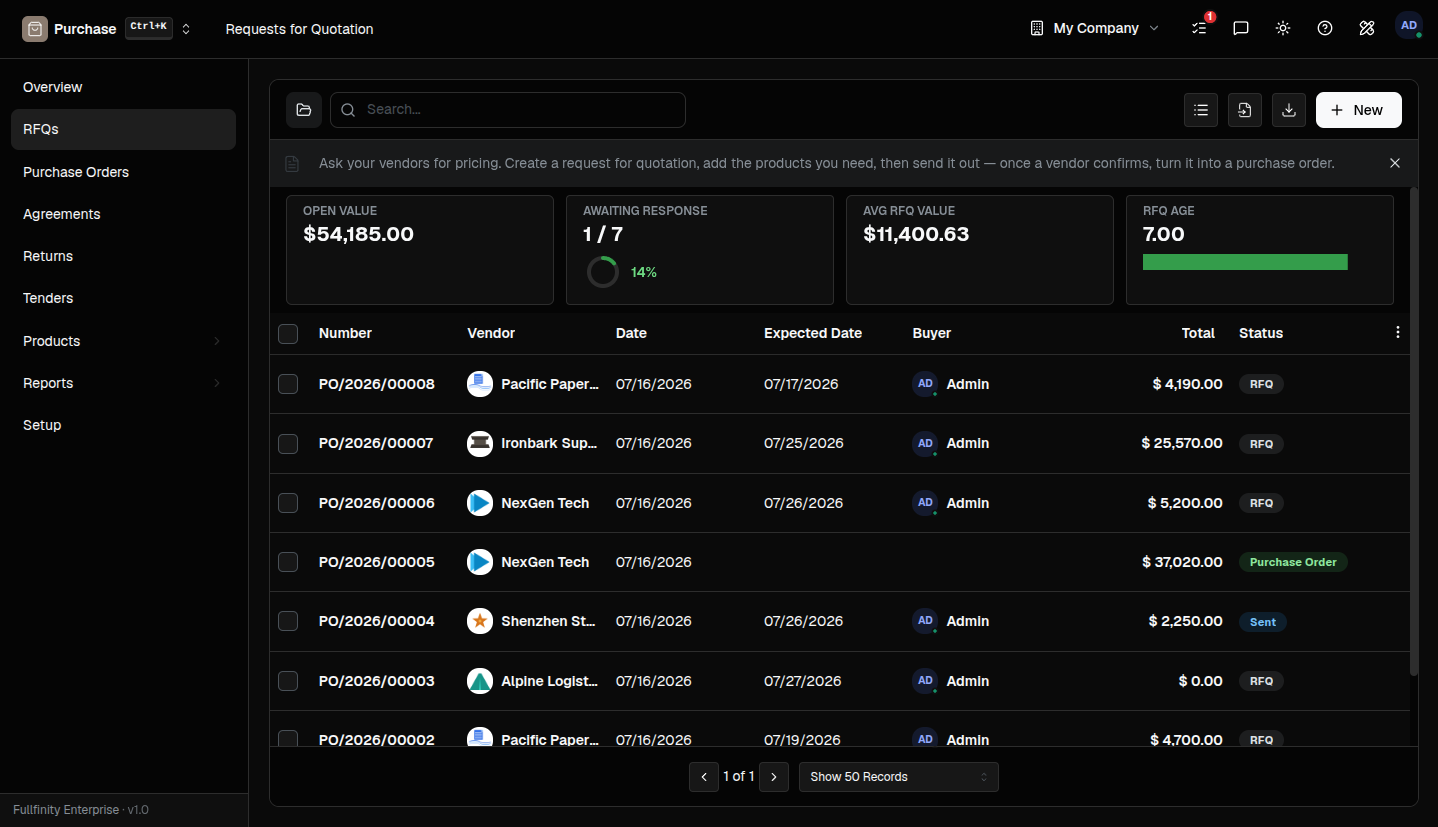Viewport: 1438px width, 827px height.
Task: Dismiss the vendor pricing hint banner
Action: point(1395,163)
